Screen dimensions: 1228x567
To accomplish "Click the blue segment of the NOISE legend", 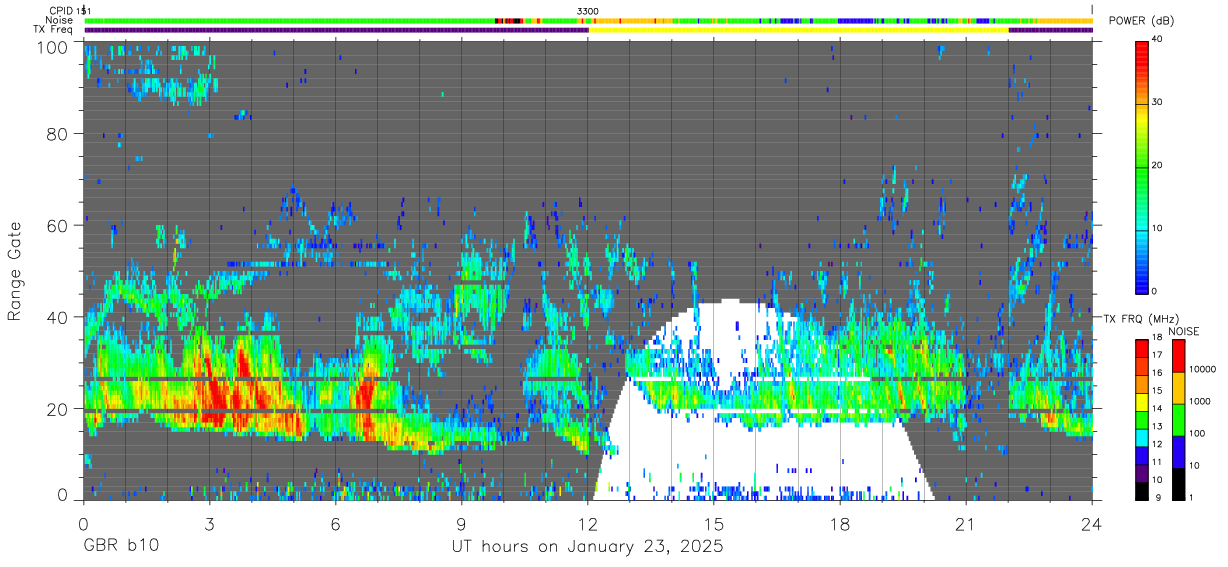I will click(x=1178, y=450).
